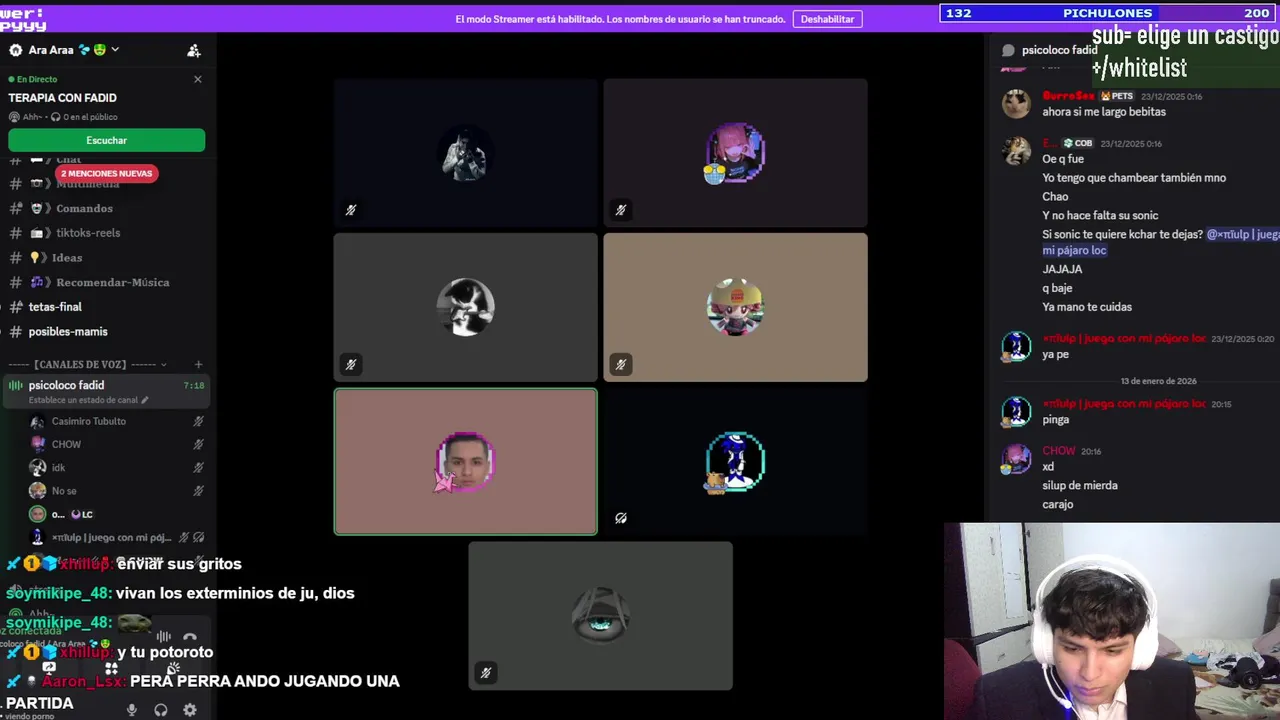1280x720 pixels.
Task: Disconnect from voice with the hang-up icon
Action: tap(190, 637)
